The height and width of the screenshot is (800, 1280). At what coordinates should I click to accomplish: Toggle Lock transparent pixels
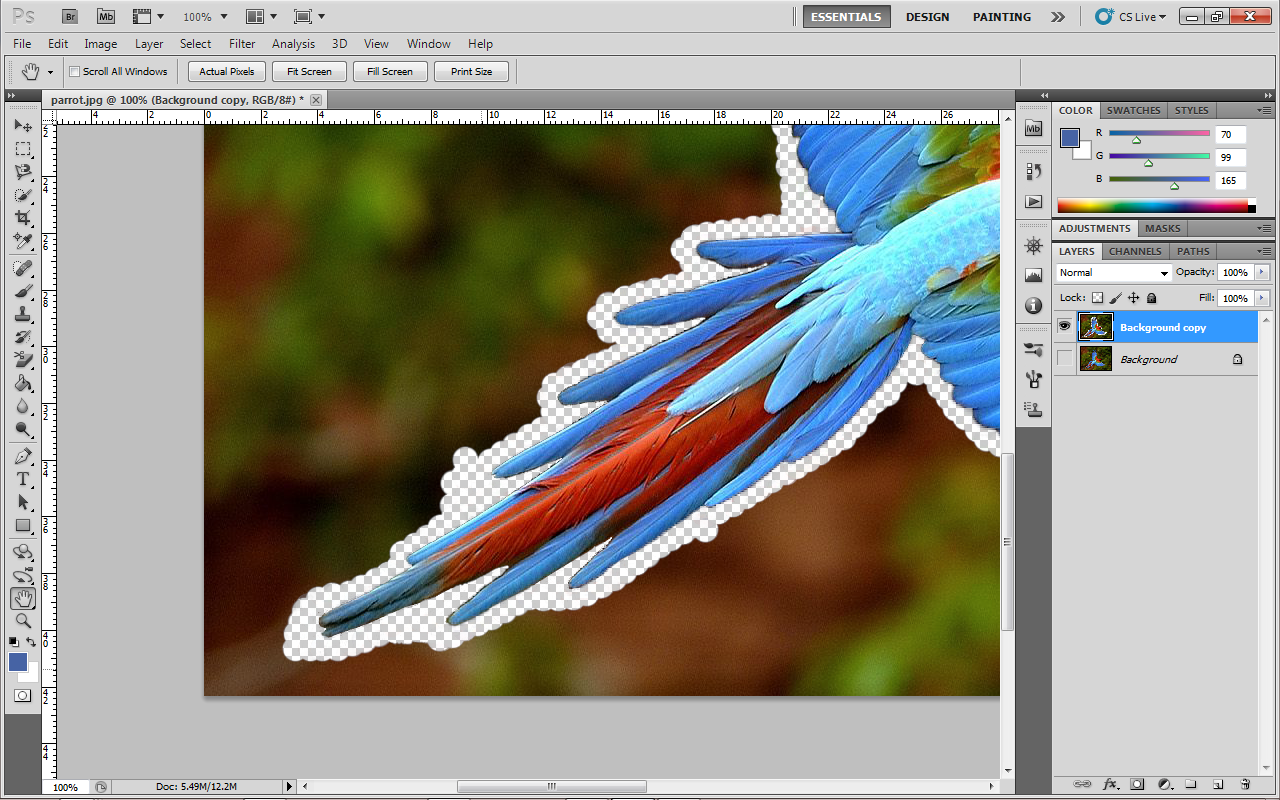pos(1097,298)
